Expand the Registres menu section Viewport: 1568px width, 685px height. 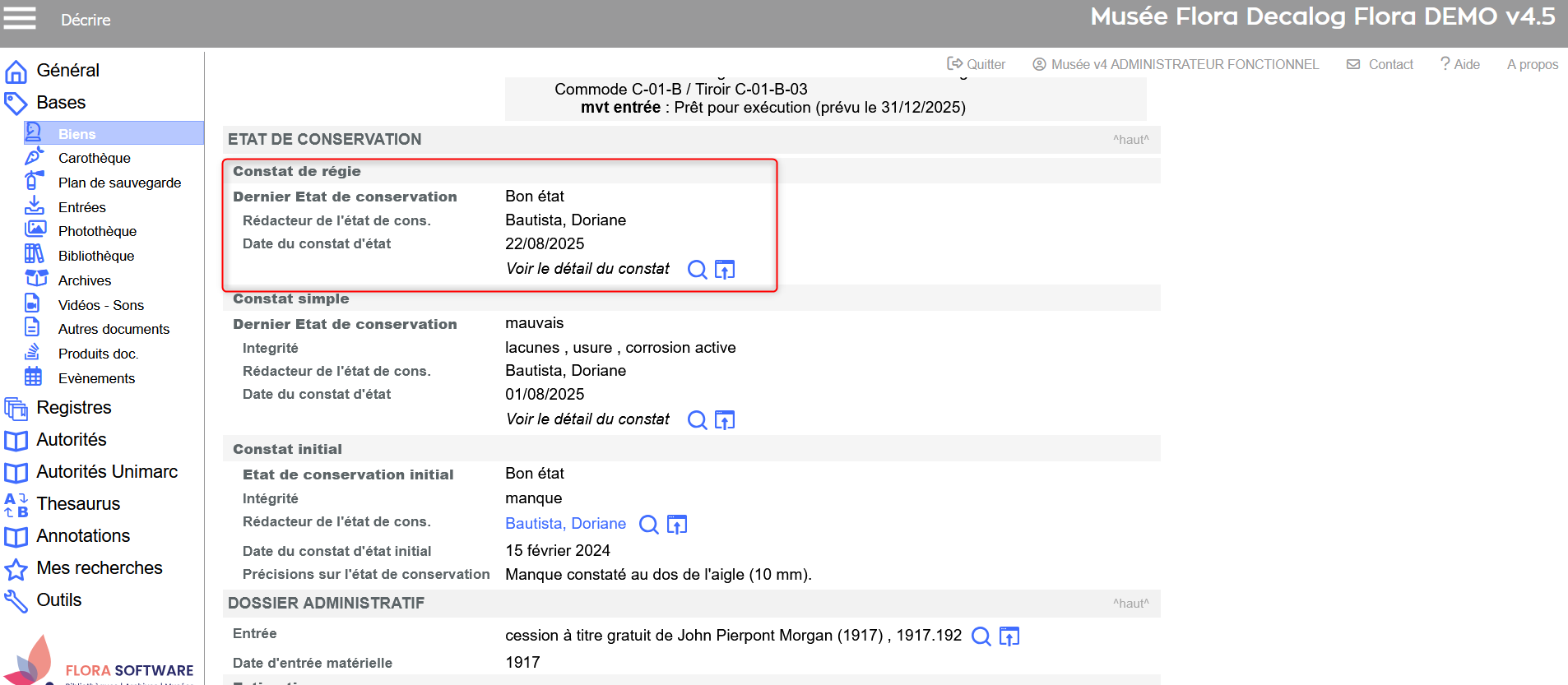73,408
